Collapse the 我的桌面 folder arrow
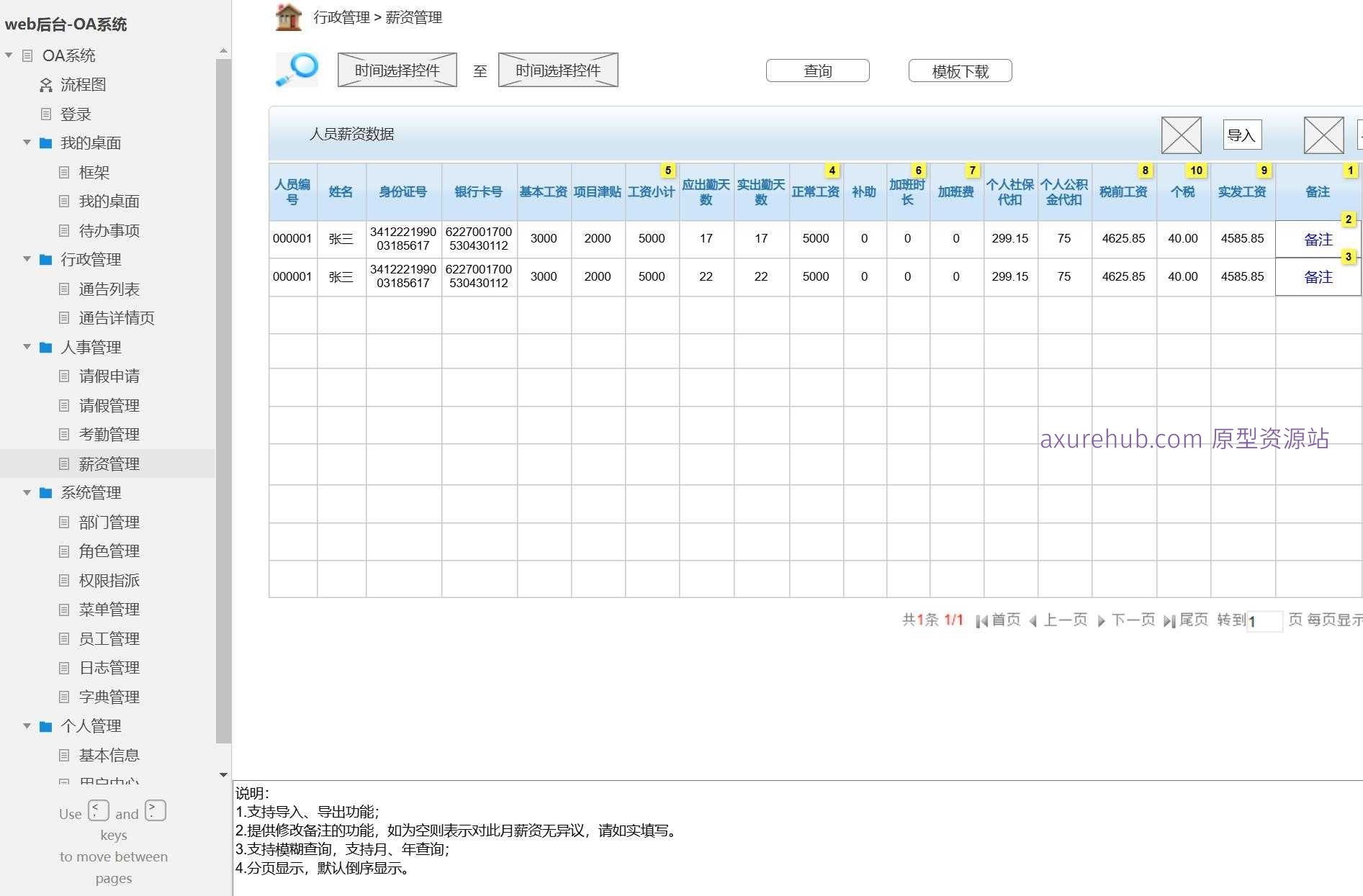This screenshot has width=1363, height=896. point(27,142)
